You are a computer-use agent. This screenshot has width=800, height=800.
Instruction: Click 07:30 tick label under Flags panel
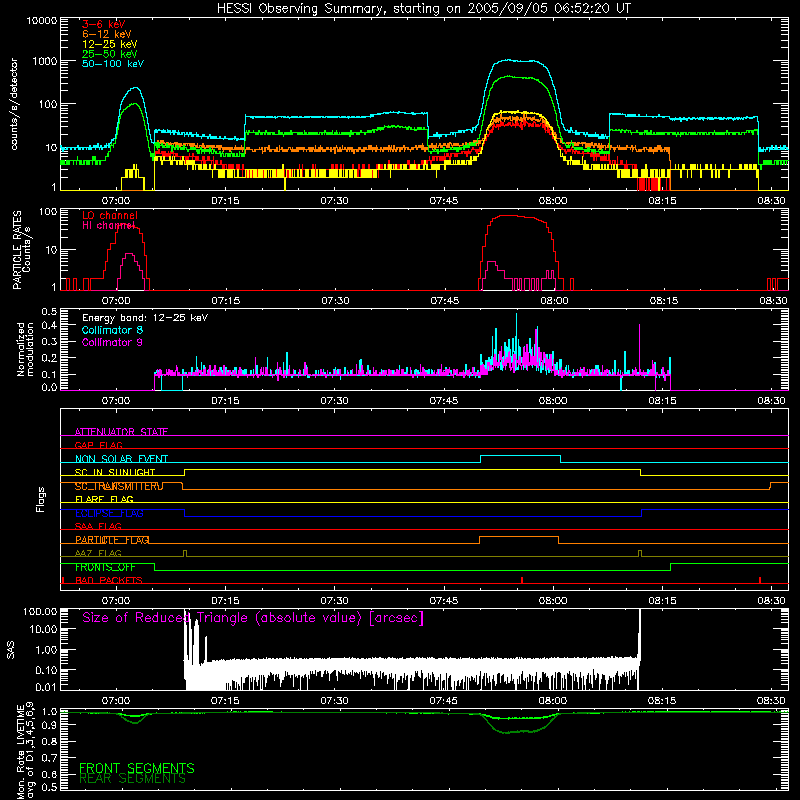[x=335, y=601]
